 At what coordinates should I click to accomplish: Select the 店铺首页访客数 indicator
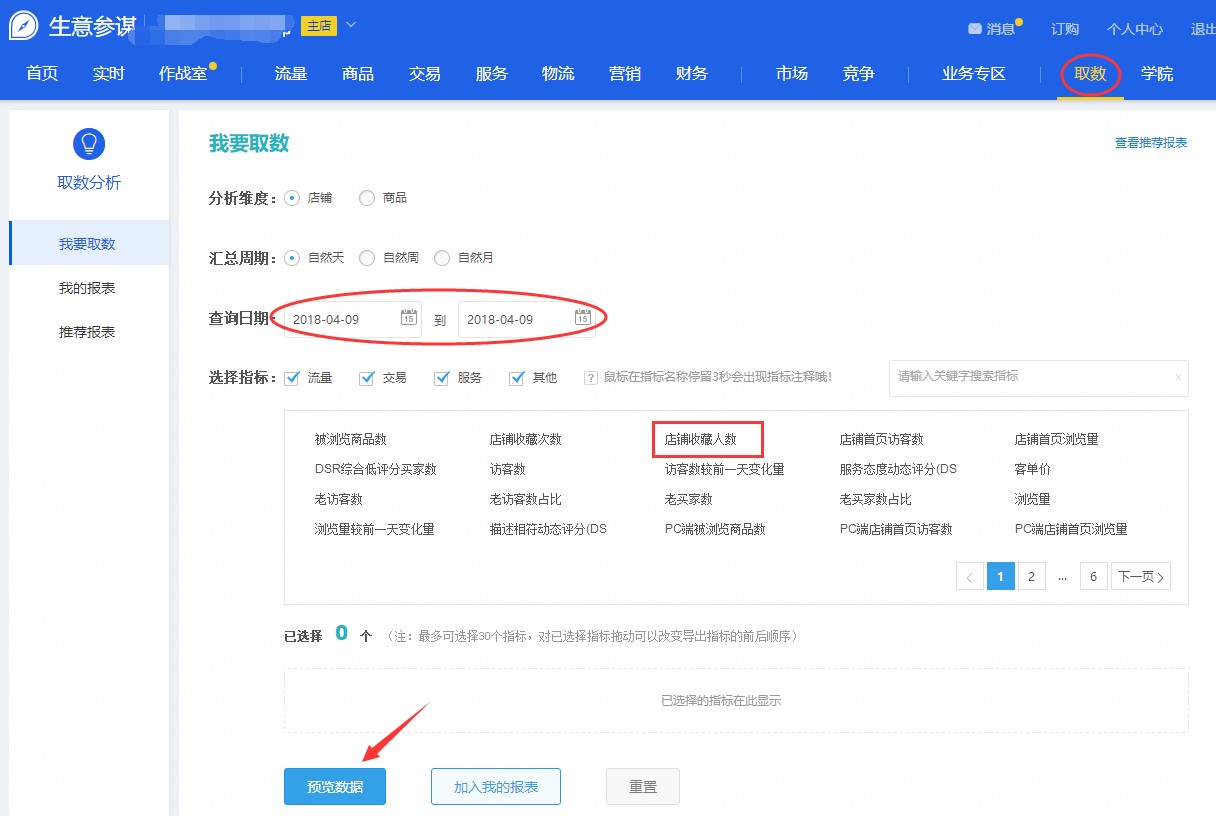tap(882, 439)
